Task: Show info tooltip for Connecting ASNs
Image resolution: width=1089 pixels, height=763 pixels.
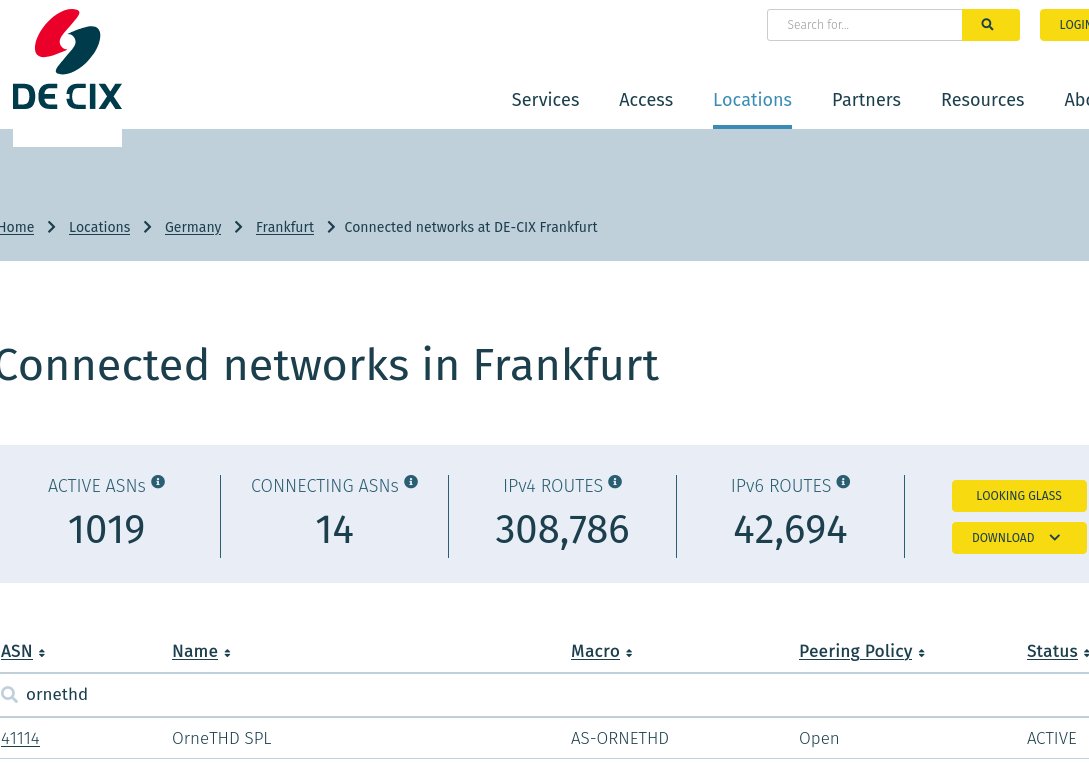Action: click(x=411, y=482)
